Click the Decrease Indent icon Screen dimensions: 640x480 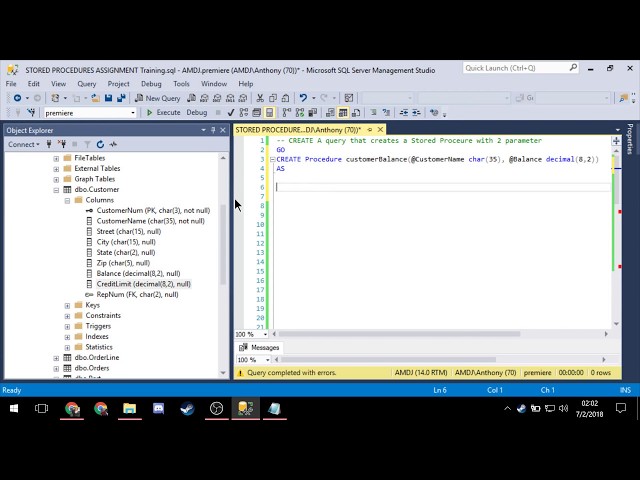click(x=404, y=113)
